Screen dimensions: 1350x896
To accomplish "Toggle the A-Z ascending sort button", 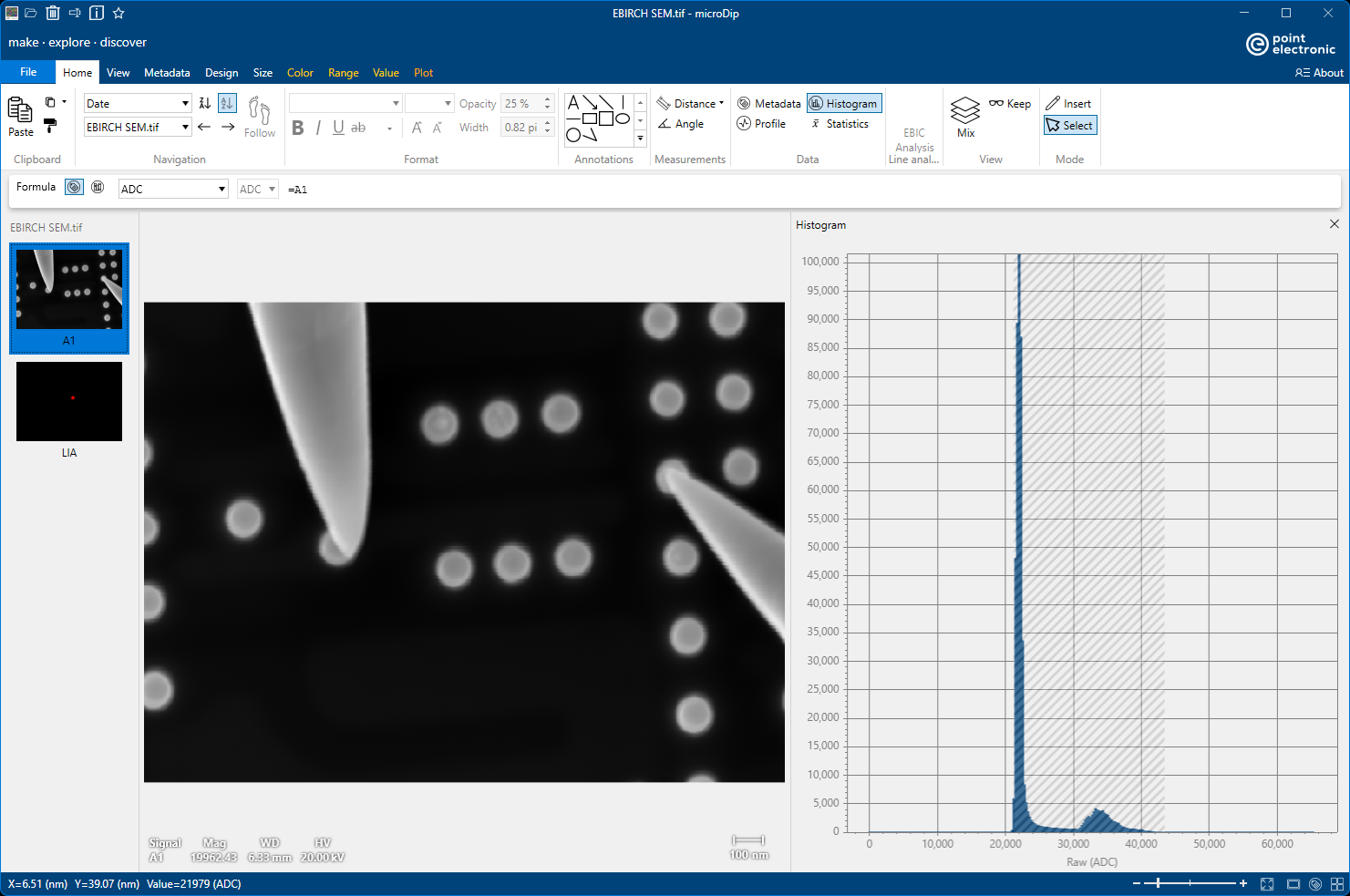I will tap(227, 103).
